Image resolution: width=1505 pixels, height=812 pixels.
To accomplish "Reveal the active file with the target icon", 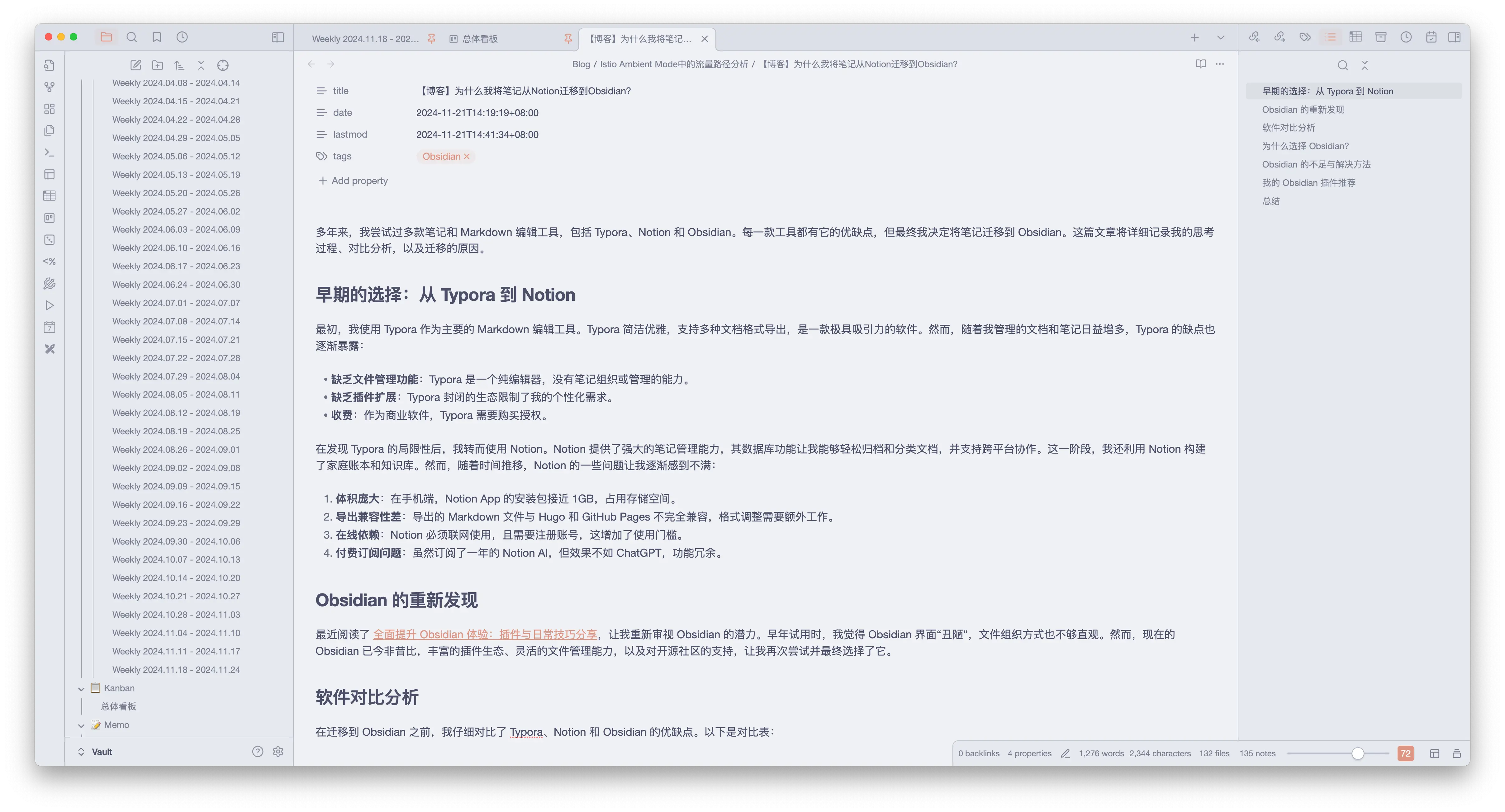I will pos(223,65).
